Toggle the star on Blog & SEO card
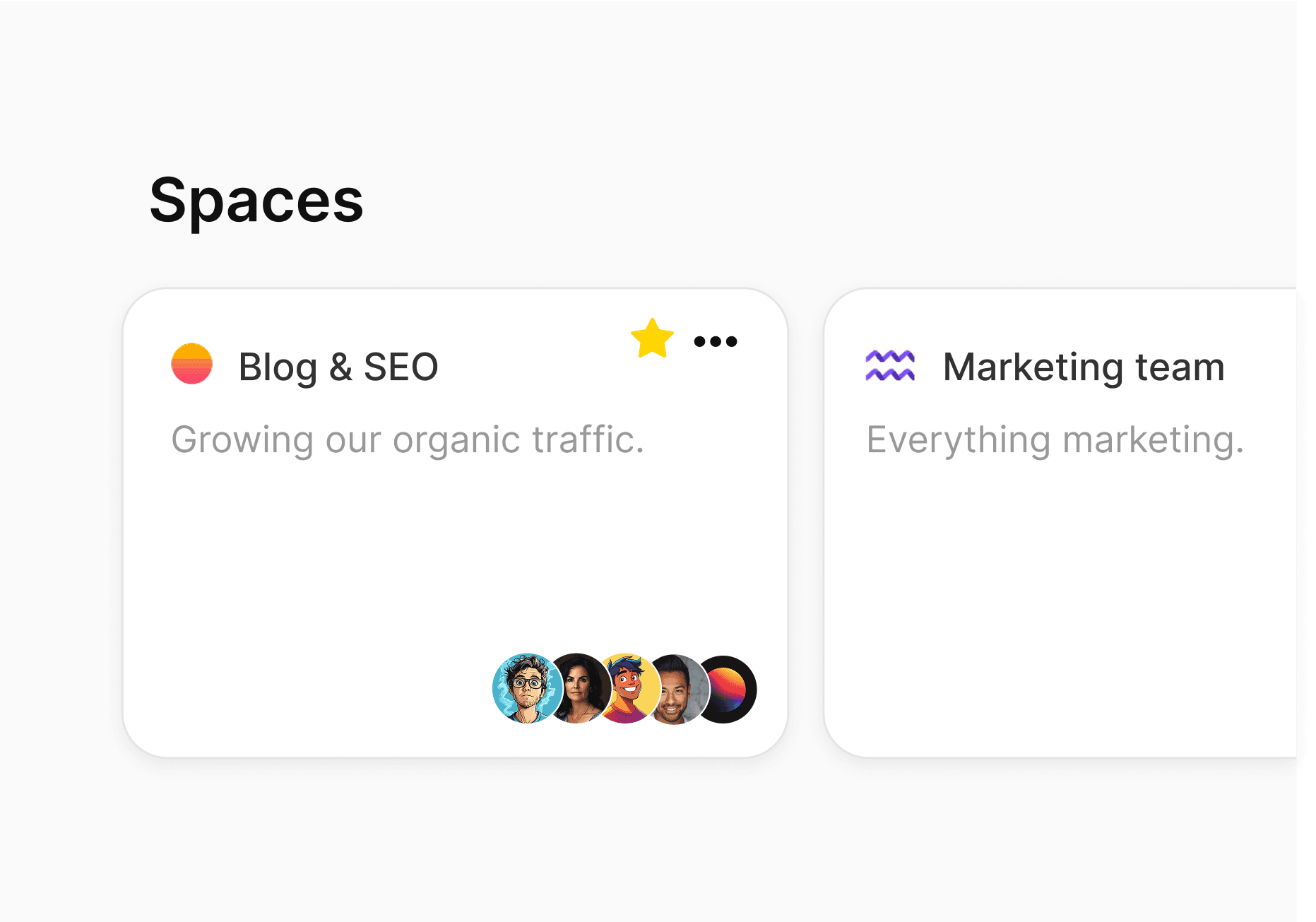The height and width of the screenshot is (922, 1316). click(x=652, y=340)
